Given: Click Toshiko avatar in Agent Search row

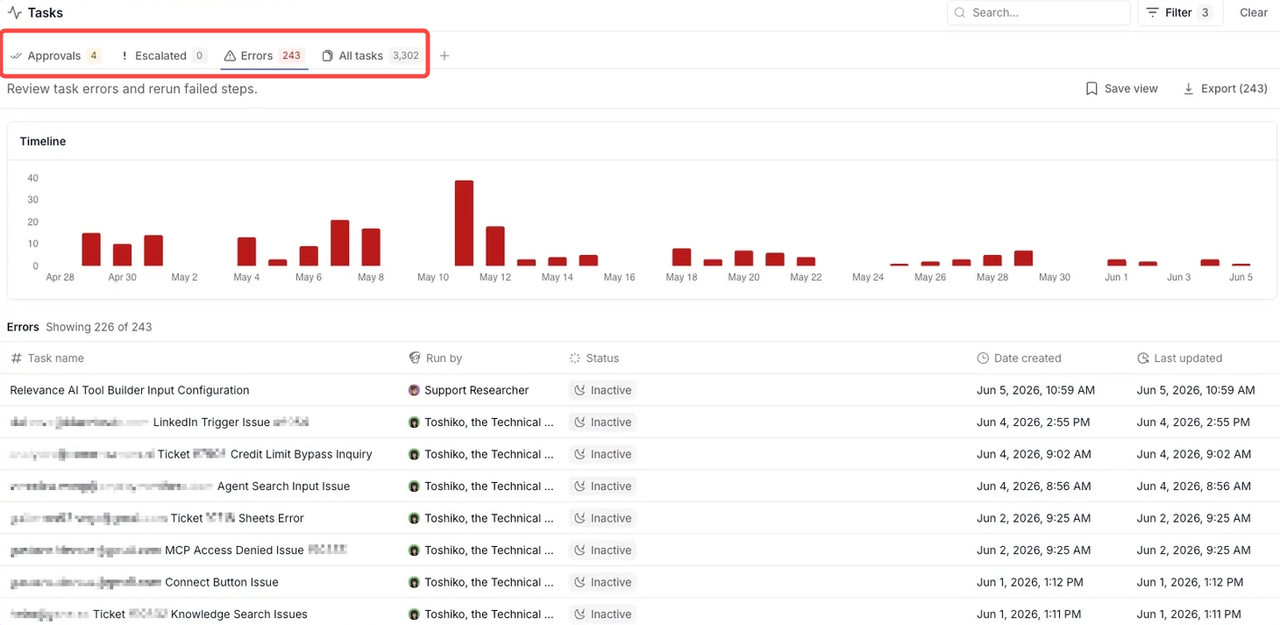Looking at the screenshot, I should (414, 486).
